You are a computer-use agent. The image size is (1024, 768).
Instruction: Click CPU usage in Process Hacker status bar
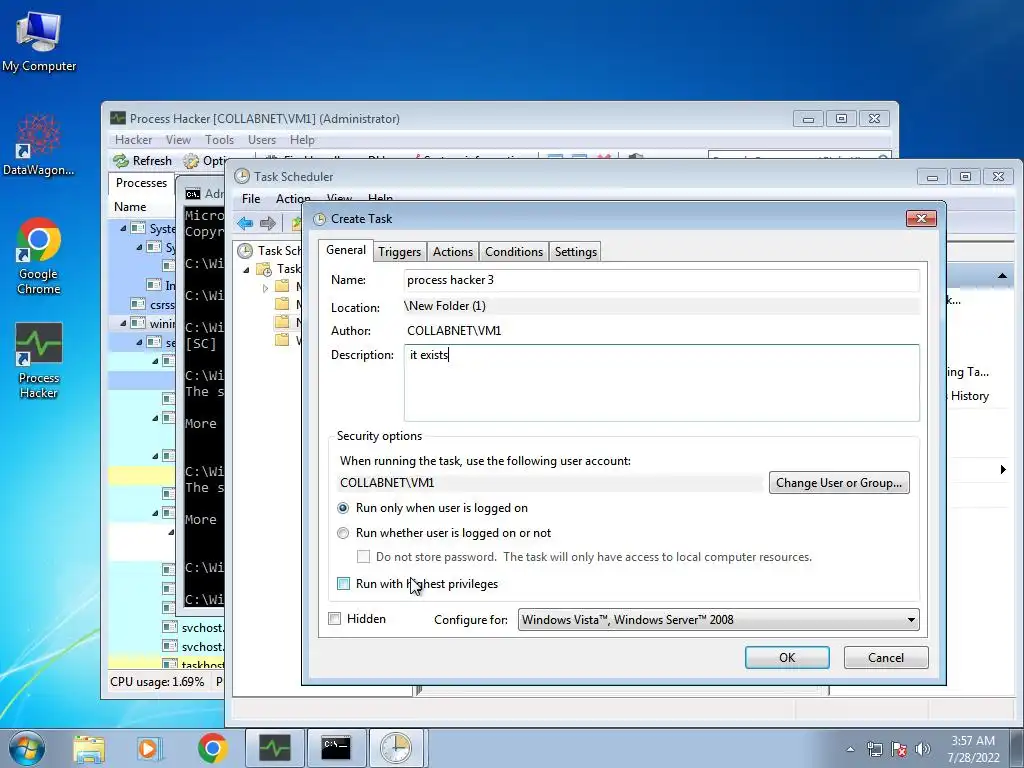[x=157, y=682]
